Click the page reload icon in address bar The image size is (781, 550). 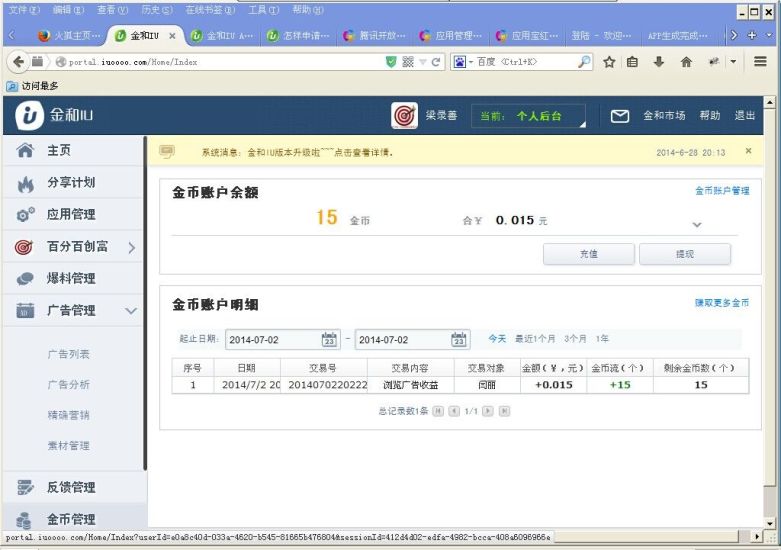(436, 62)
